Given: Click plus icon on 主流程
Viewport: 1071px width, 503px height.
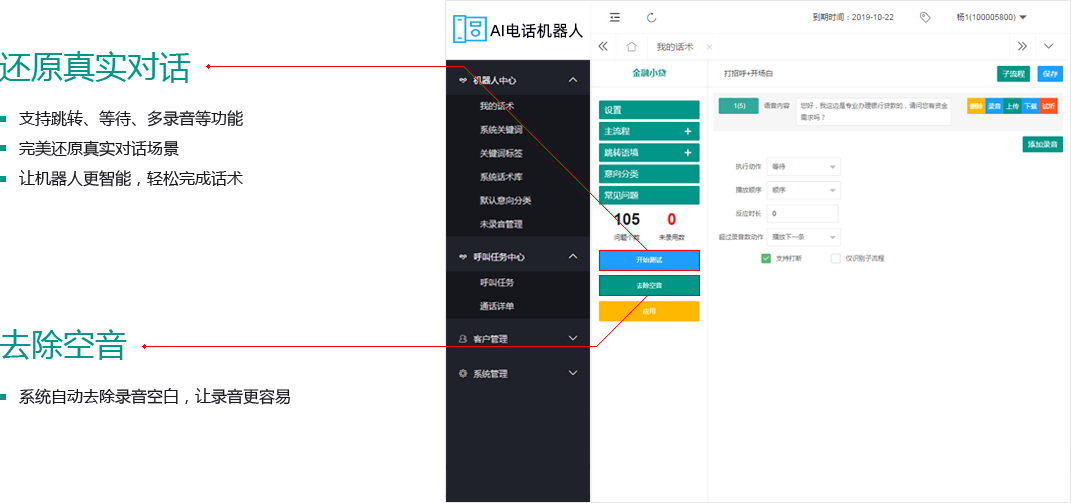Looking at the screenshot, I should click(x=688, y=131).
